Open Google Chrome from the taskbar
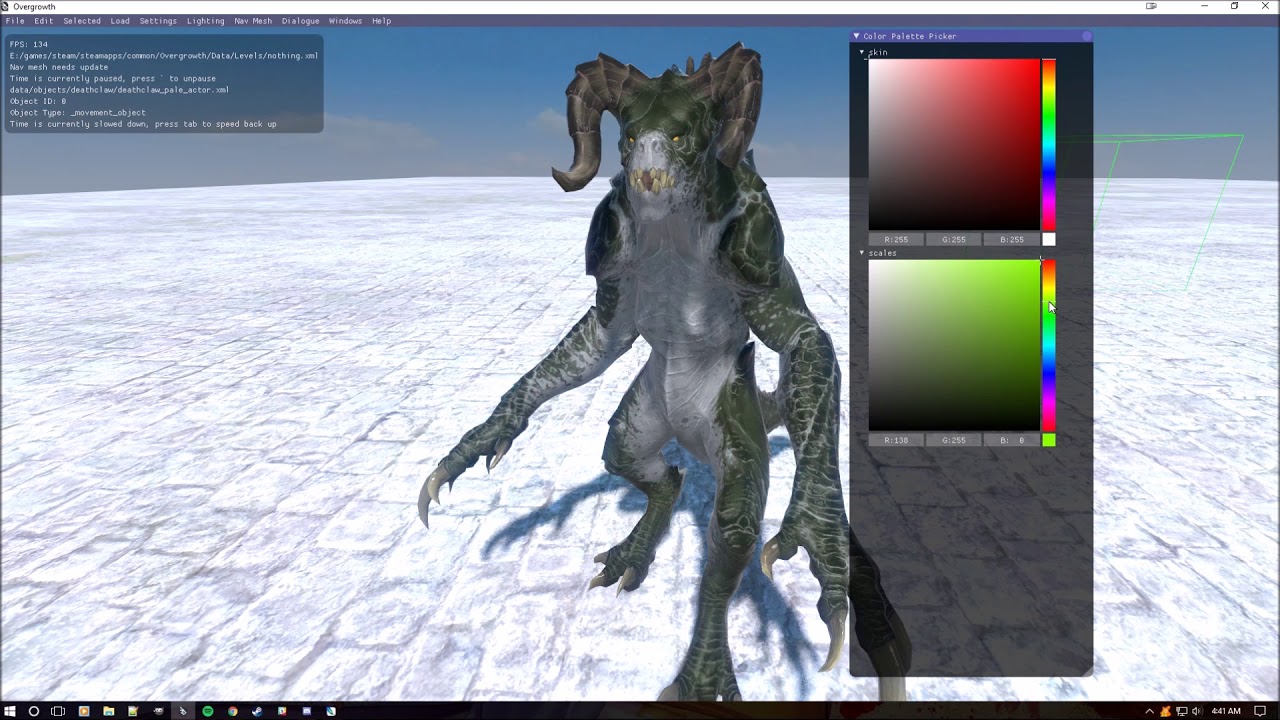The width and height of the screenshot is (1280, 720). point(232,711)
